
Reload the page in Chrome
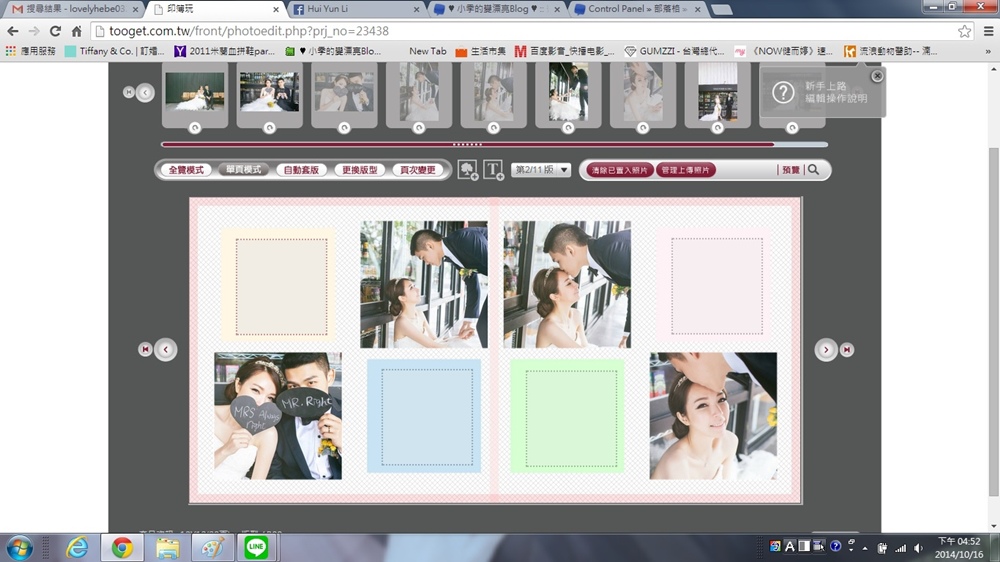(55, 31)
